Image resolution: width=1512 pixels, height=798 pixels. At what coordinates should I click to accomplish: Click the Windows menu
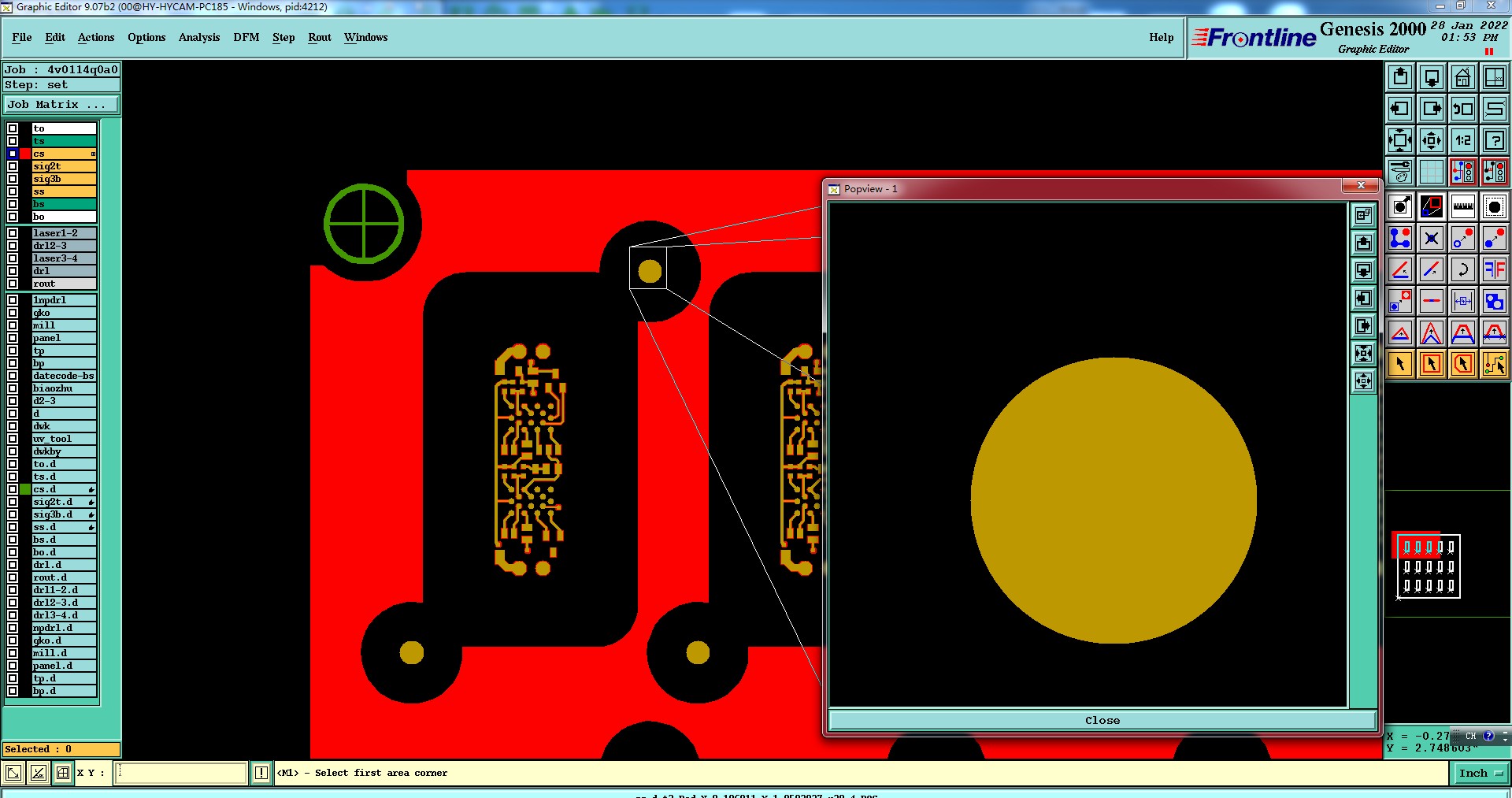[x=365, y=37]
